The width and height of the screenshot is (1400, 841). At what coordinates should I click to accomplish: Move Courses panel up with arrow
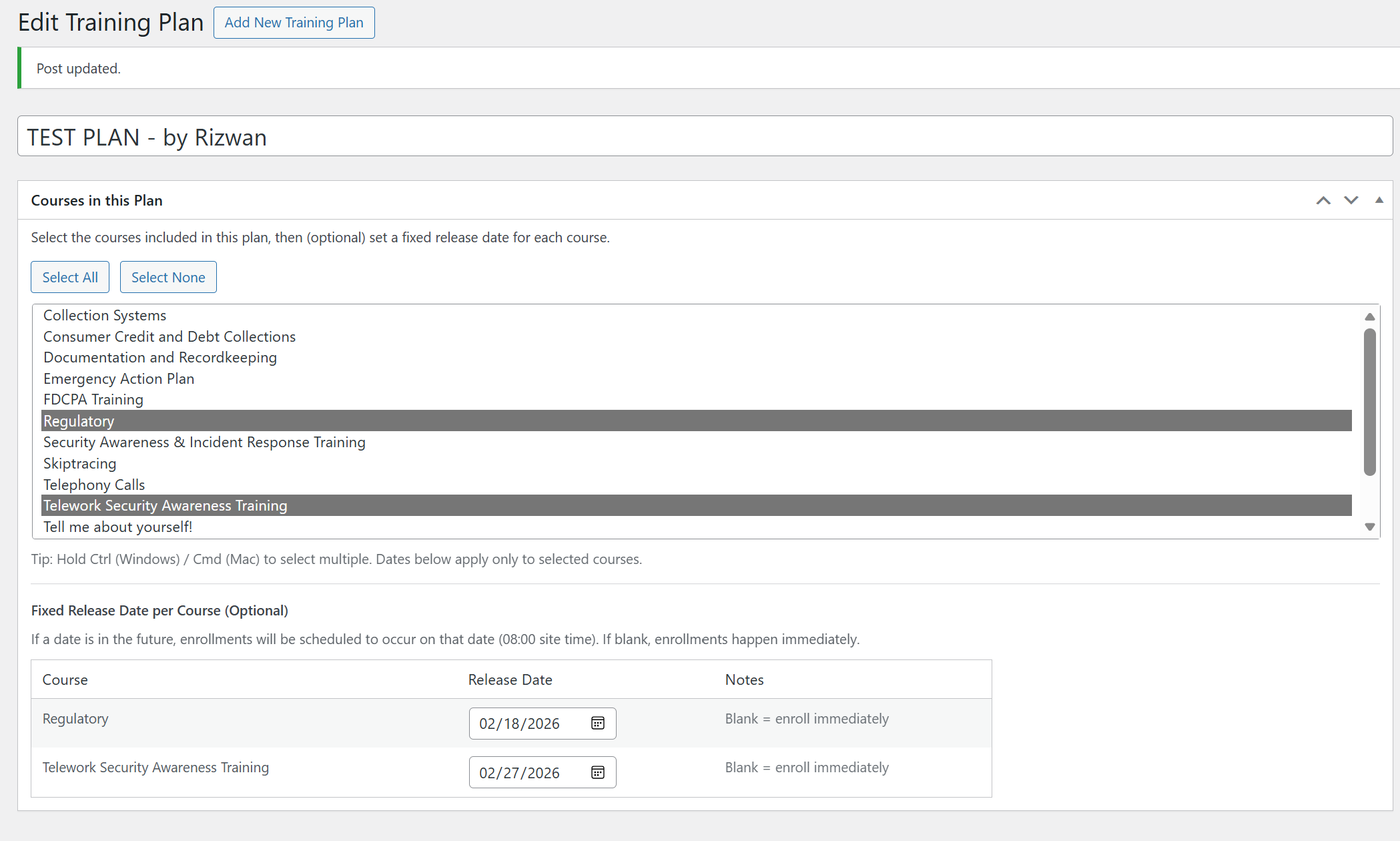tap(1323, 200)
